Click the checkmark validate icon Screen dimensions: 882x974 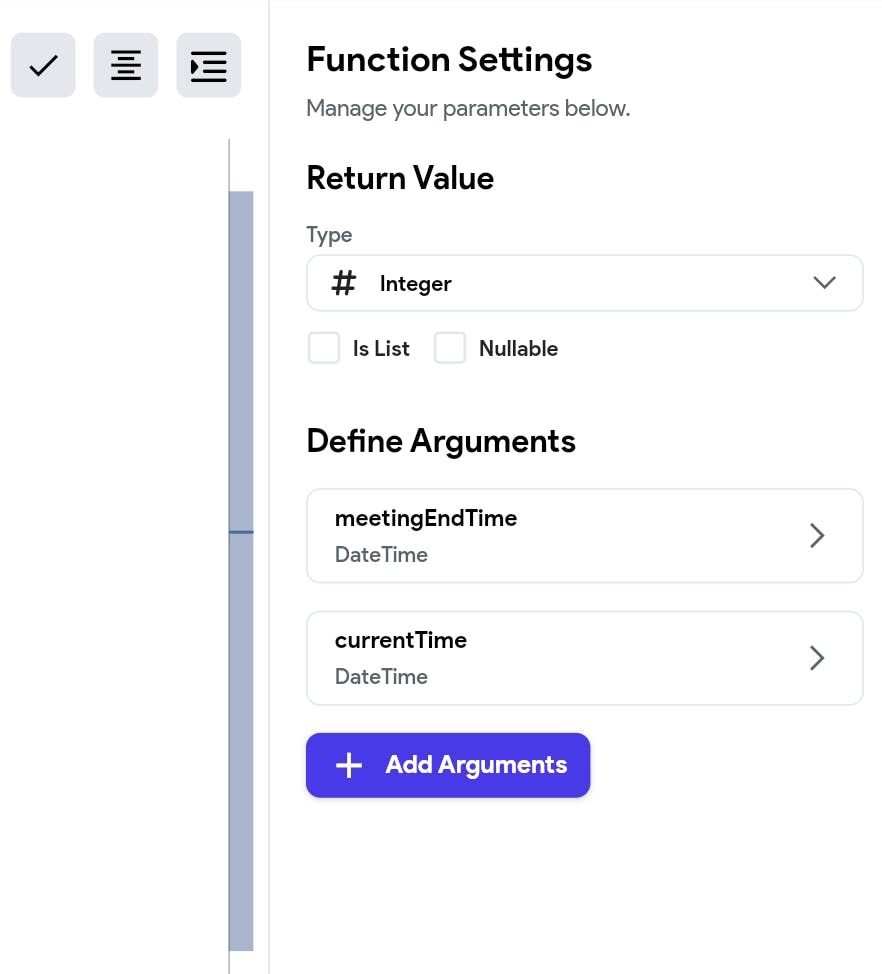point(43,65)
